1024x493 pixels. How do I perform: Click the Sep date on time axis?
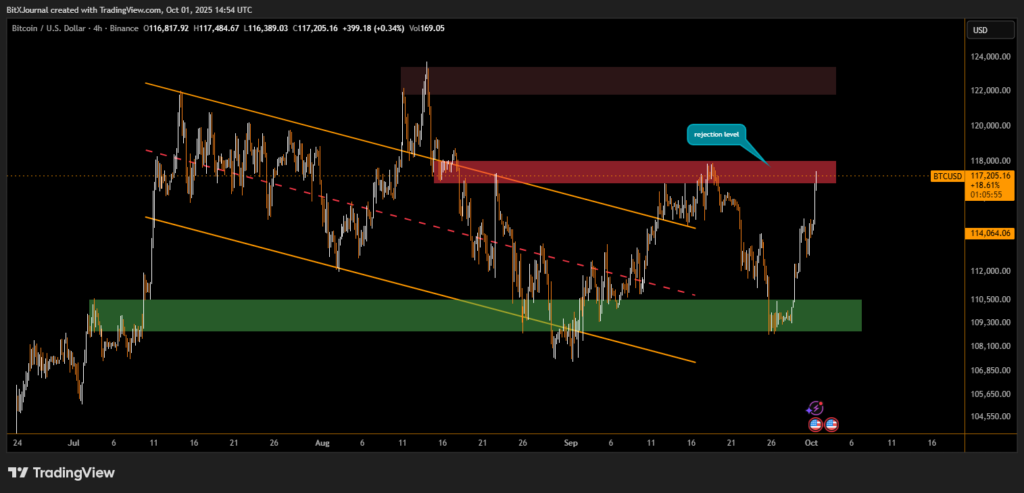569,441
